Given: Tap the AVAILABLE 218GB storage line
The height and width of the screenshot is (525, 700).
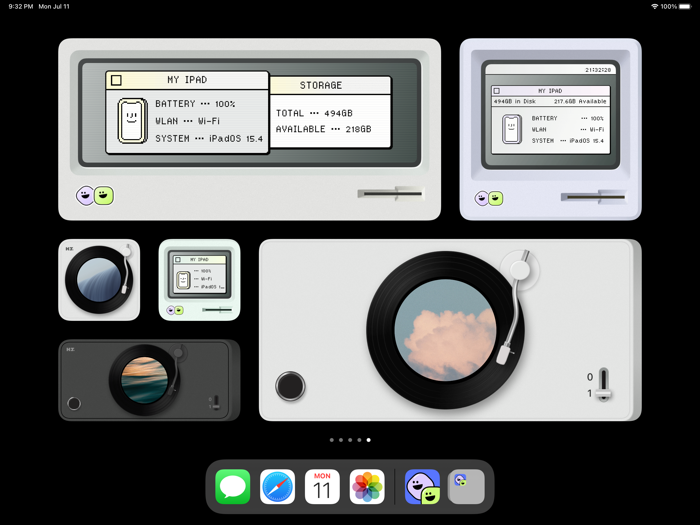Looking at the screenshot, I should (x=323, y=129).
